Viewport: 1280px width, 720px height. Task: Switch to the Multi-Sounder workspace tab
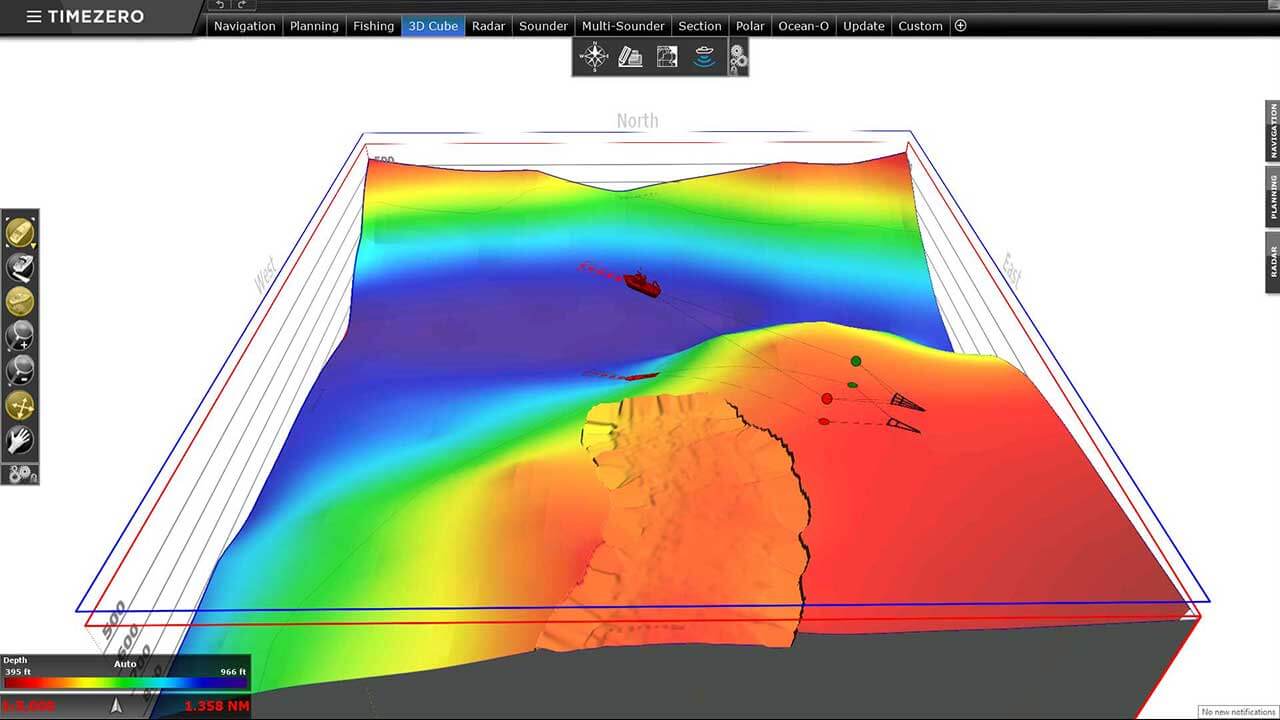(x=622, y=26)
